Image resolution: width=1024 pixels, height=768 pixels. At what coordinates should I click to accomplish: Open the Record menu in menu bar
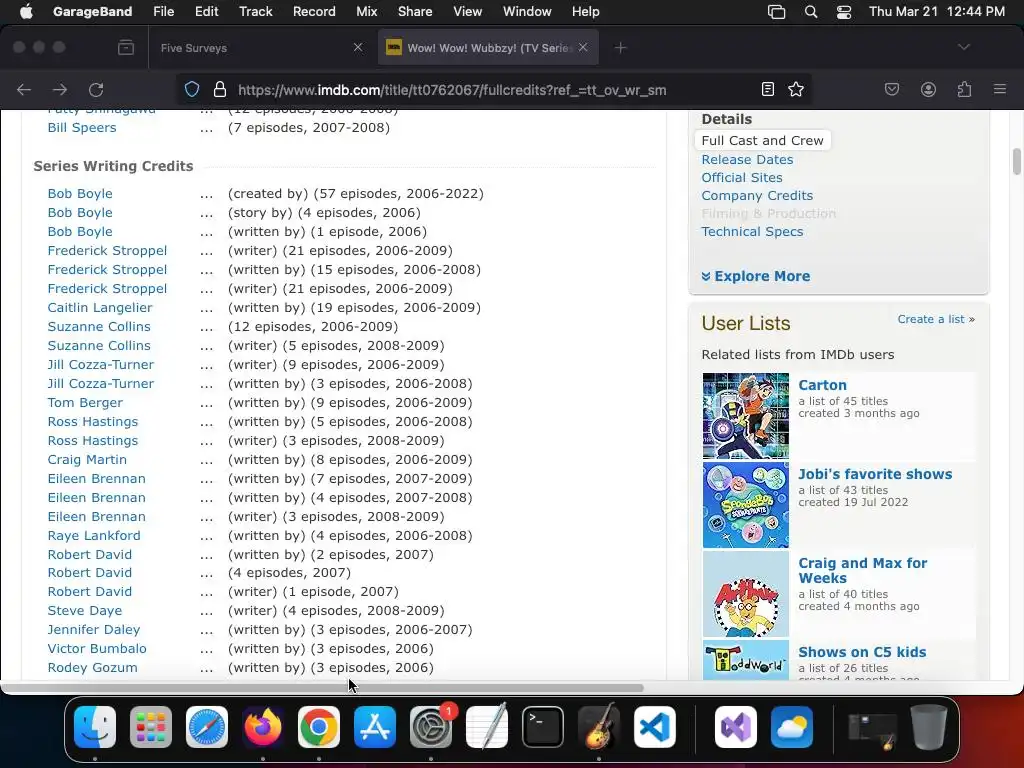(314, 12)
